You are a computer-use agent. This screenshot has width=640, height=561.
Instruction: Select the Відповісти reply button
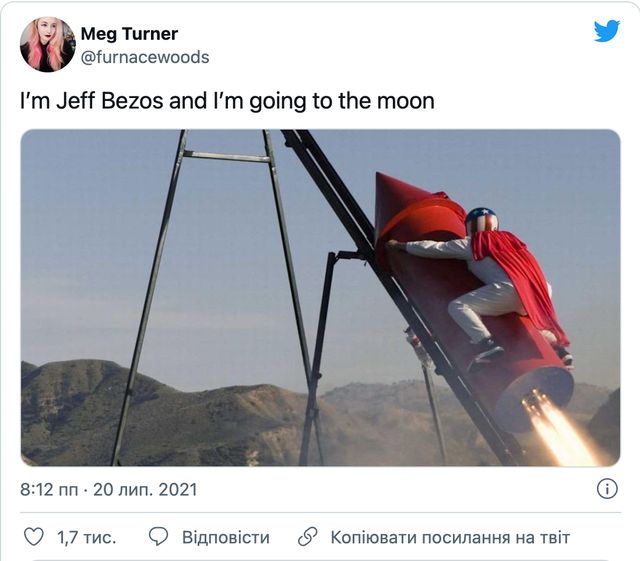coord(226,537)
